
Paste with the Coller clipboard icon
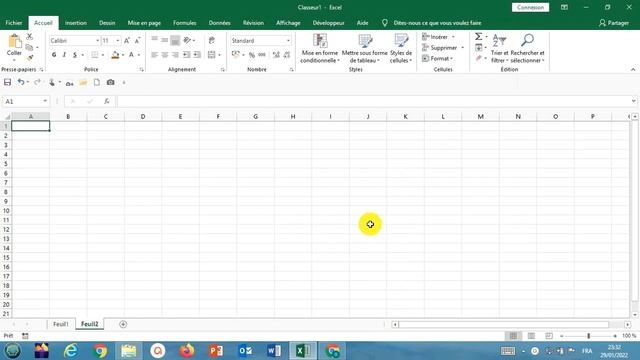pyautogui.click(x=14, y=42)
